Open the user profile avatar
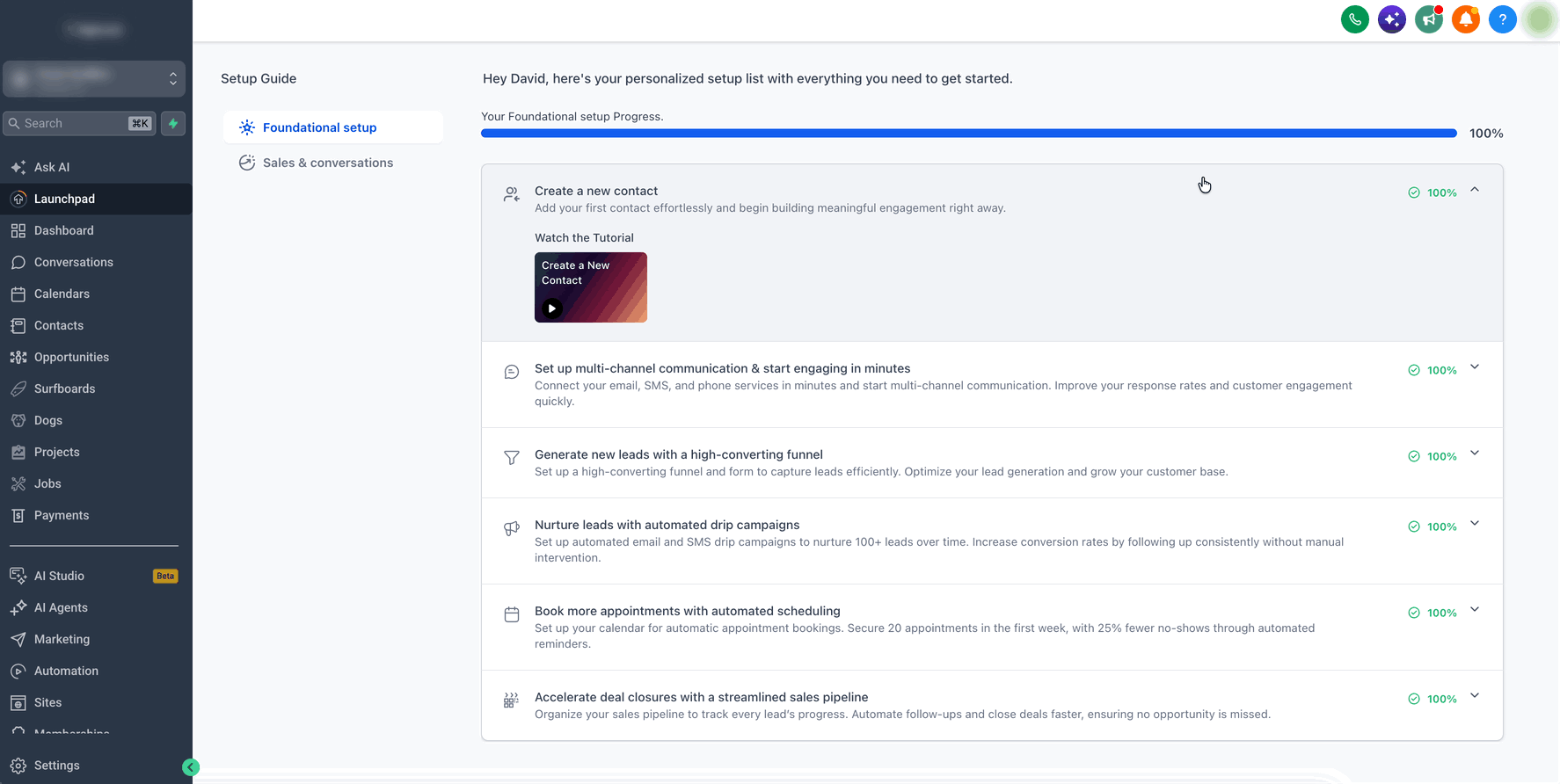 click(1540, 19)
